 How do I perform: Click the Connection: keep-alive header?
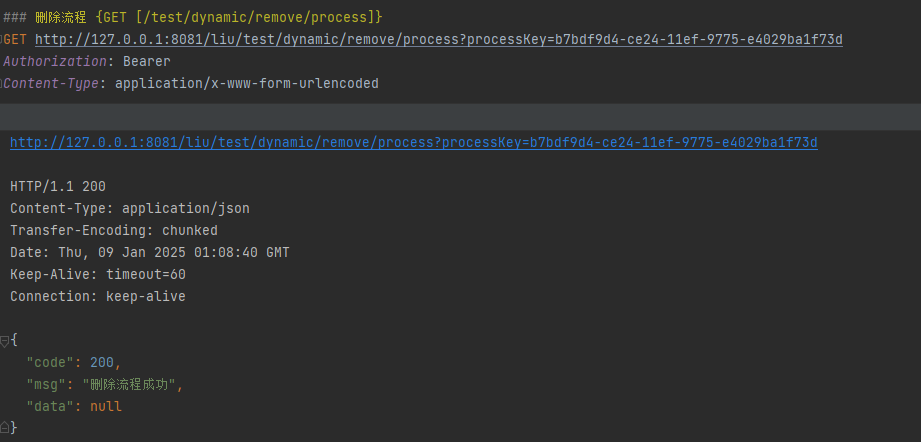coord(98,297)
